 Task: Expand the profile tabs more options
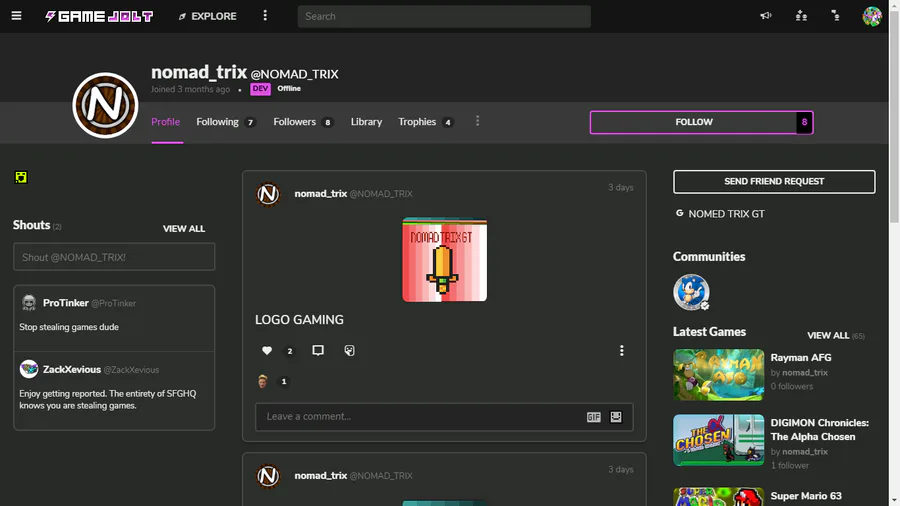(477, 121)
